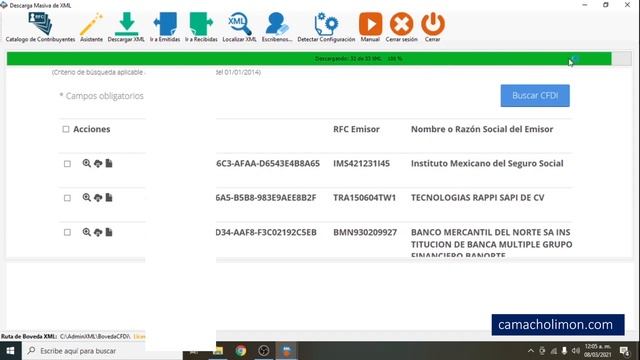
Task: Select the Instituto Mexicano del Seguro Social name
Action: (x=487, y=163)
